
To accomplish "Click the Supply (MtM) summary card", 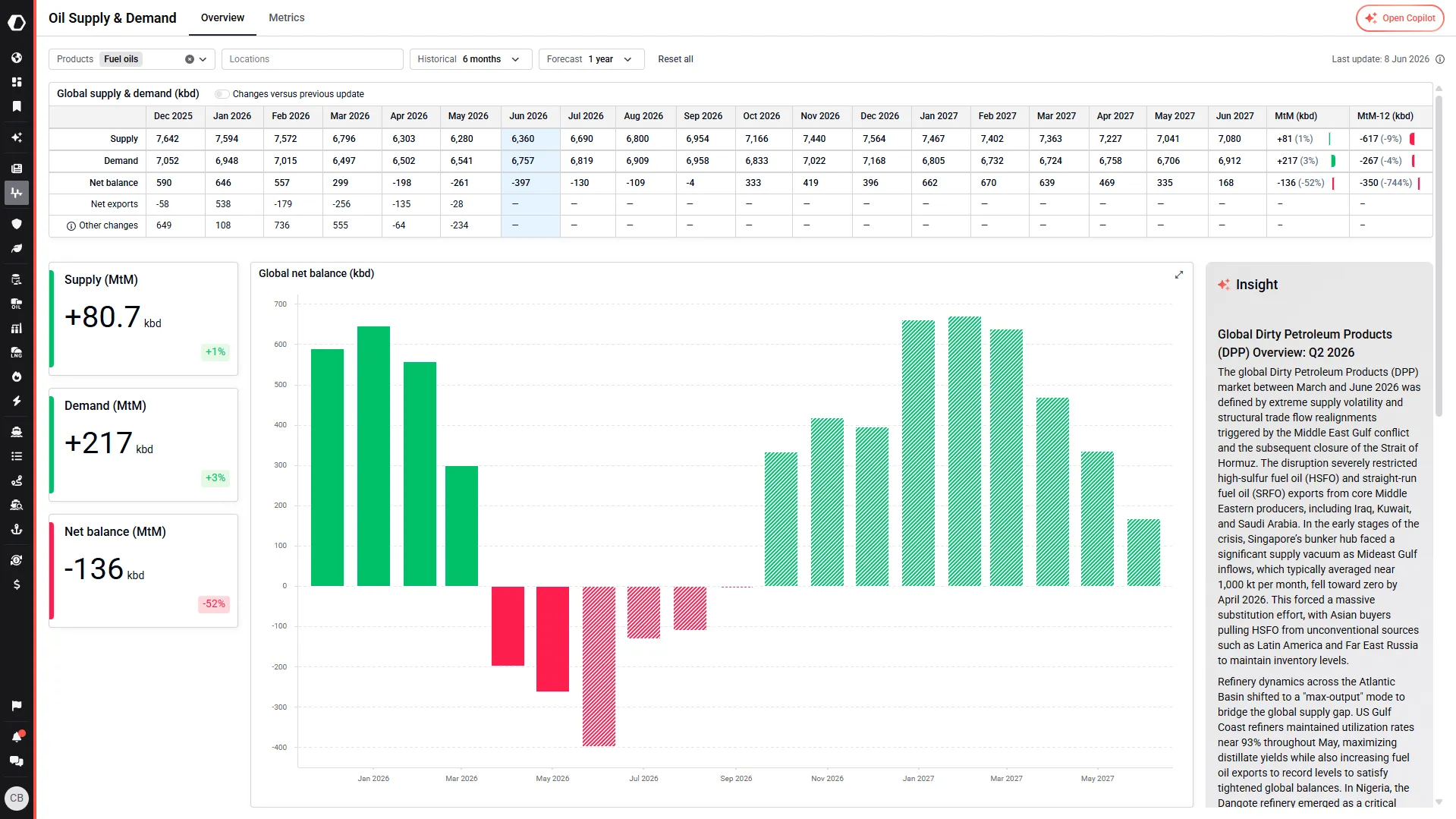I will coord(143,319).
